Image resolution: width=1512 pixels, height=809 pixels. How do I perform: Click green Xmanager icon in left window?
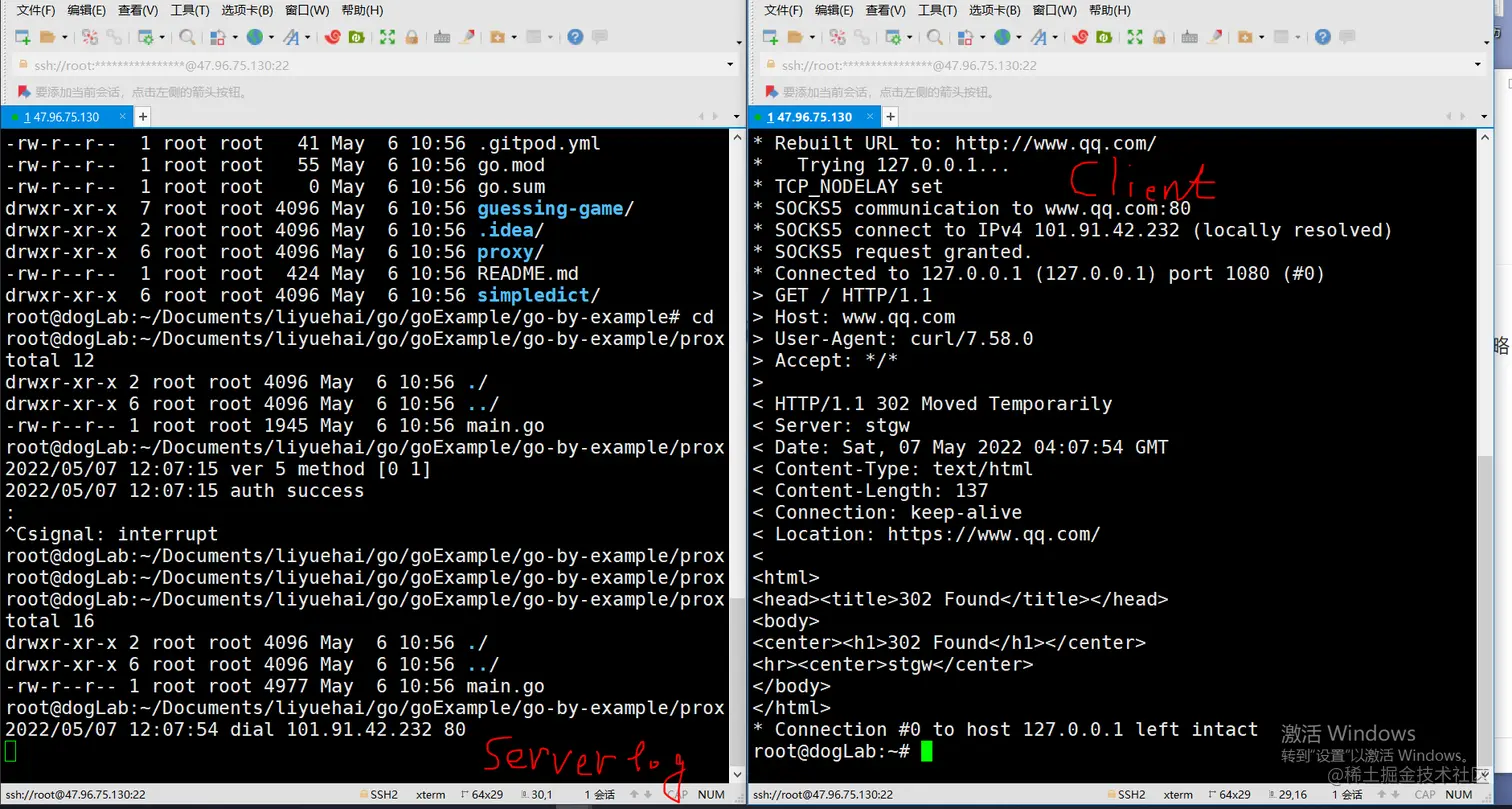tap(356, 37)
